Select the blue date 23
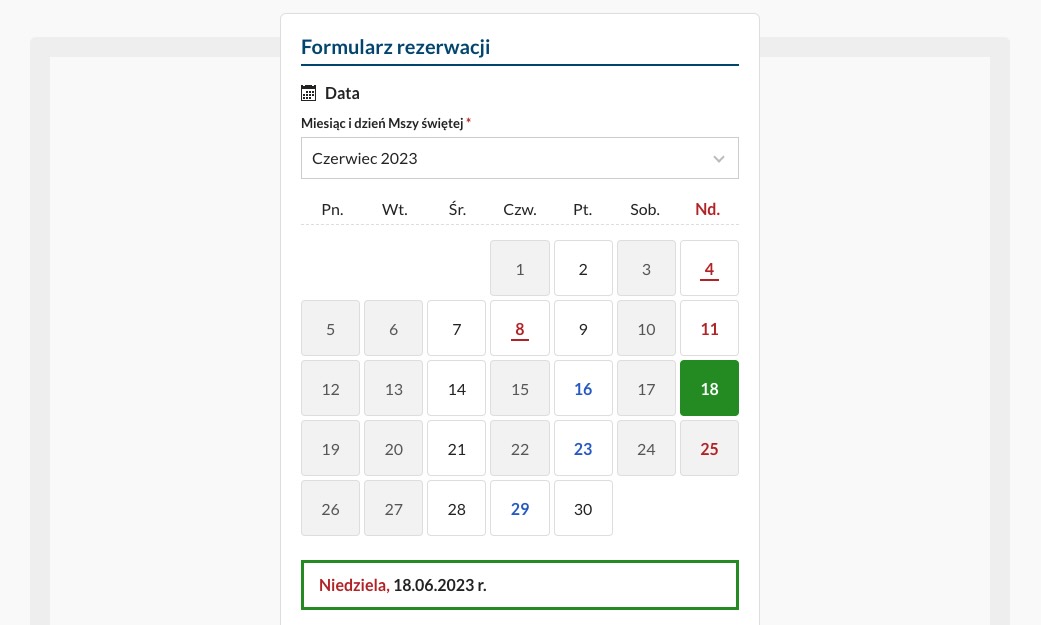1041x625 pixels. click(x=583, y=448)
